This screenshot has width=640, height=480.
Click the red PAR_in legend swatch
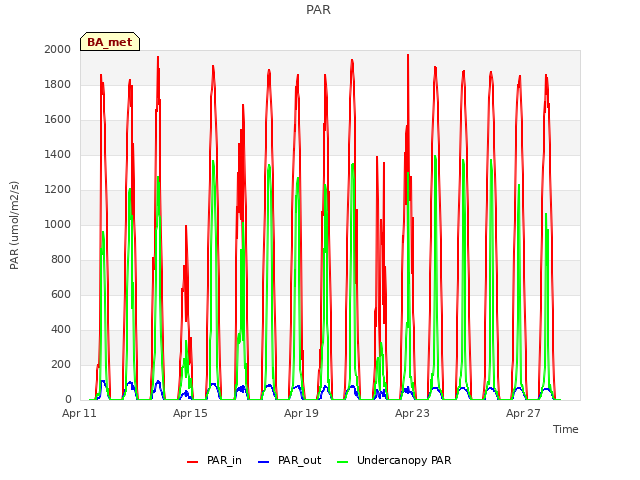pos(192,462)
